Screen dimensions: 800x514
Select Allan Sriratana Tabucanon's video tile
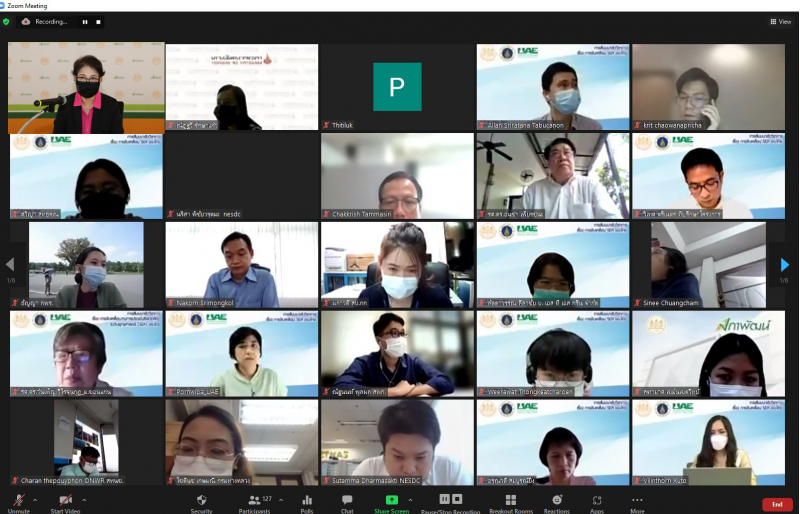pyautogui.click(x=553, y=87)
